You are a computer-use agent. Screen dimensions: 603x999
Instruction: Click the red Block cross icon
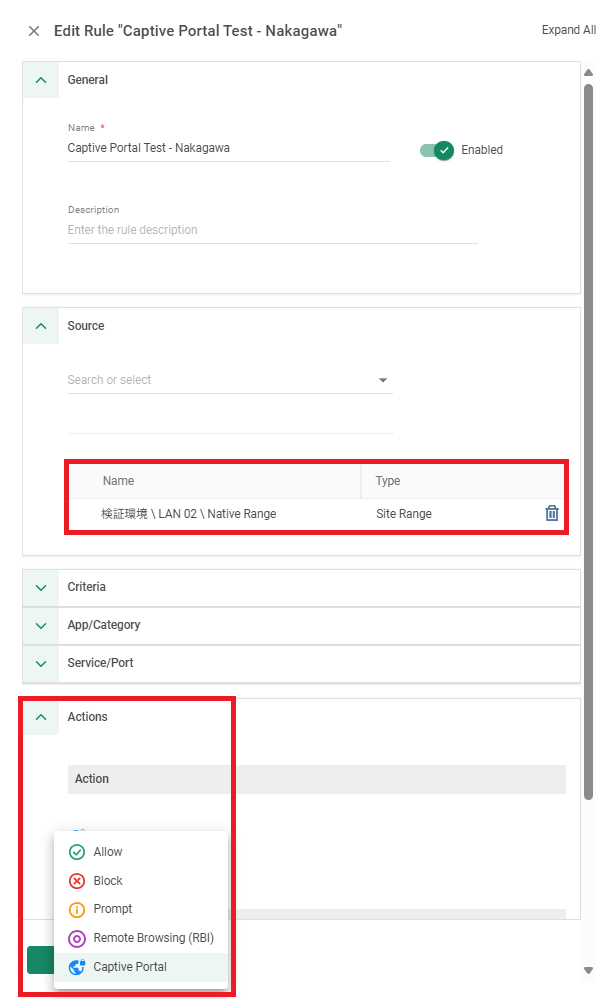pyautogui.click(x=76, y=880)
